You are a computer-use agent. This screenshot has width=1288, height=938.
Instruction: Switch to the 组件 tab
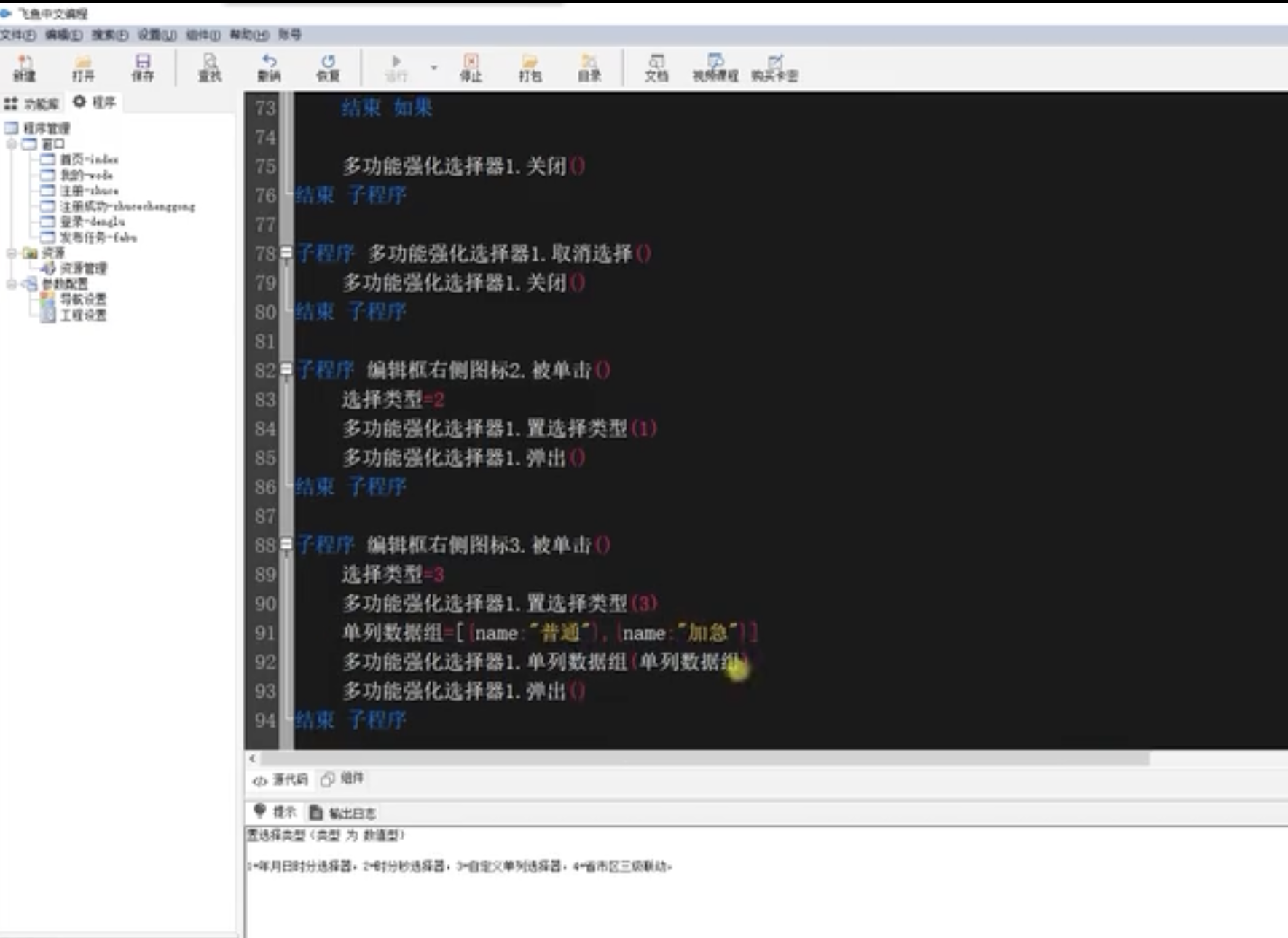point(345,779)
